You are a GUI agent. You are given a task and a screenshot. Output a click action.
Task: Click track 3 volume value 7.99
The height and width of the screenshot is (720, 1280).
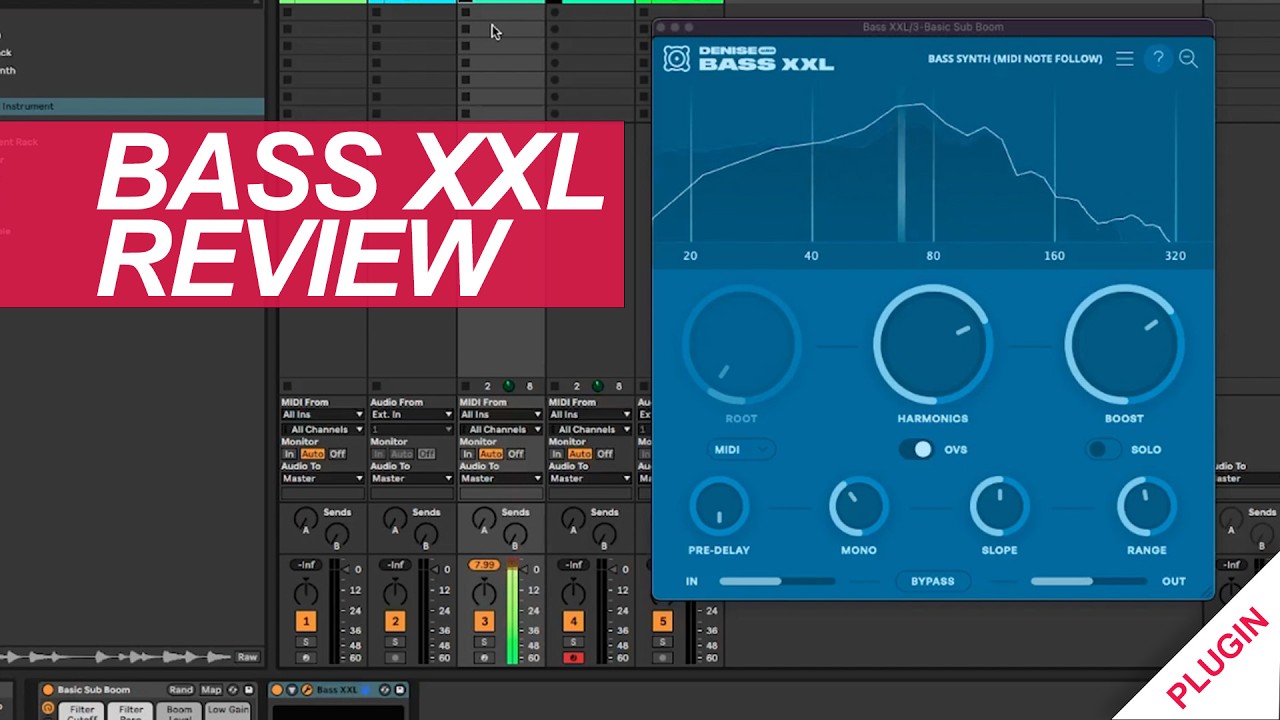coord(484,565)
